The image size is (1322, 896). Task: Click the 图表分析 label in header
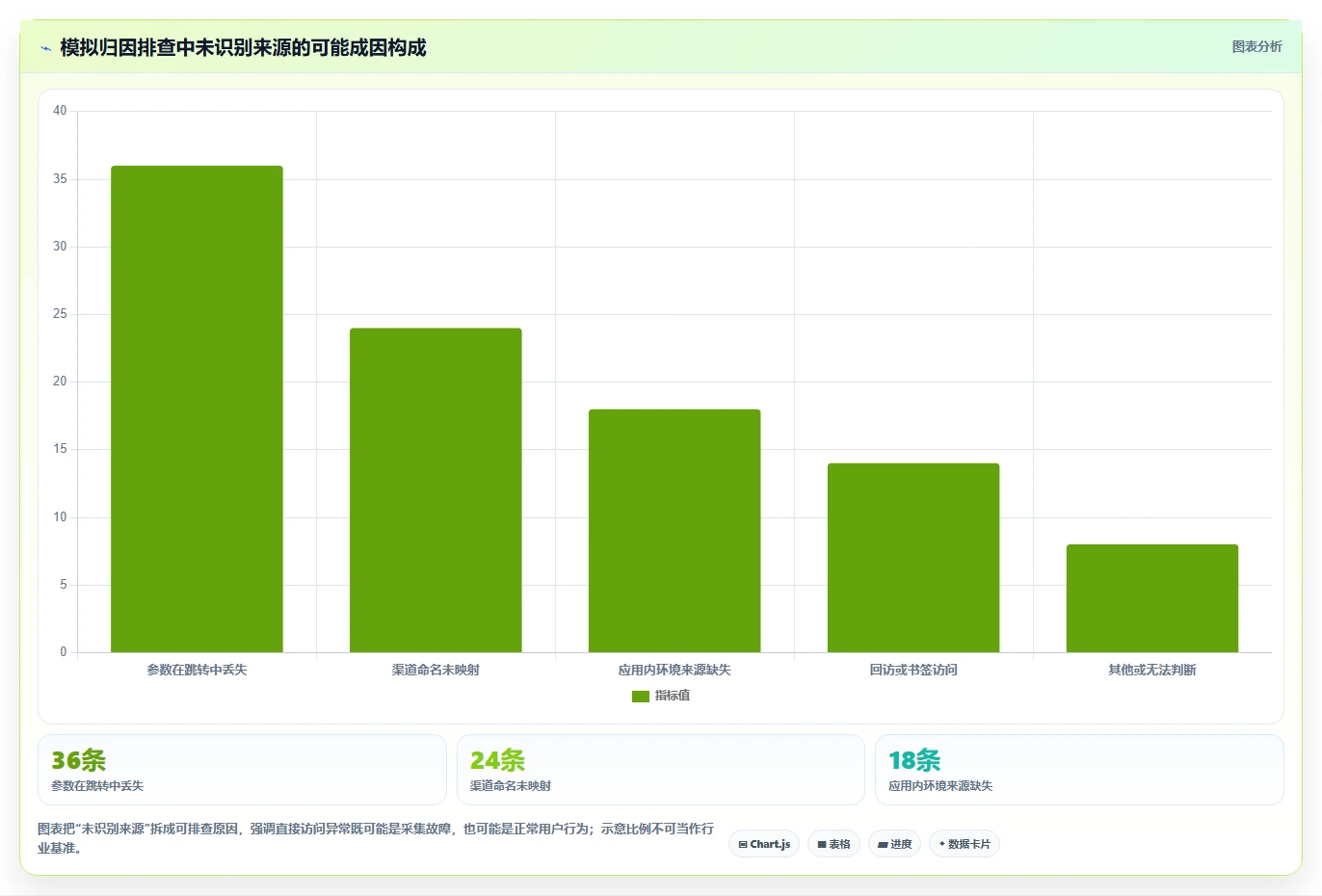[x=1256, y=46]
